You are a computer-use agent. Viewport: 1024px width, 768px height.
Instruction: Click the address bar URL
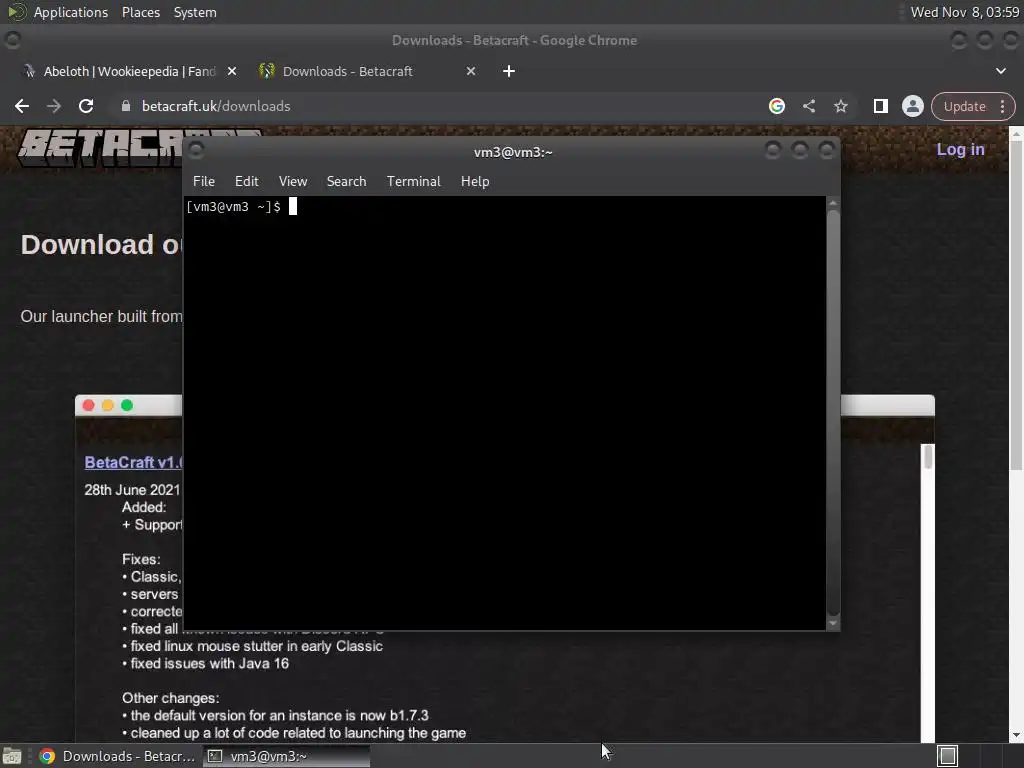[216, 106]
